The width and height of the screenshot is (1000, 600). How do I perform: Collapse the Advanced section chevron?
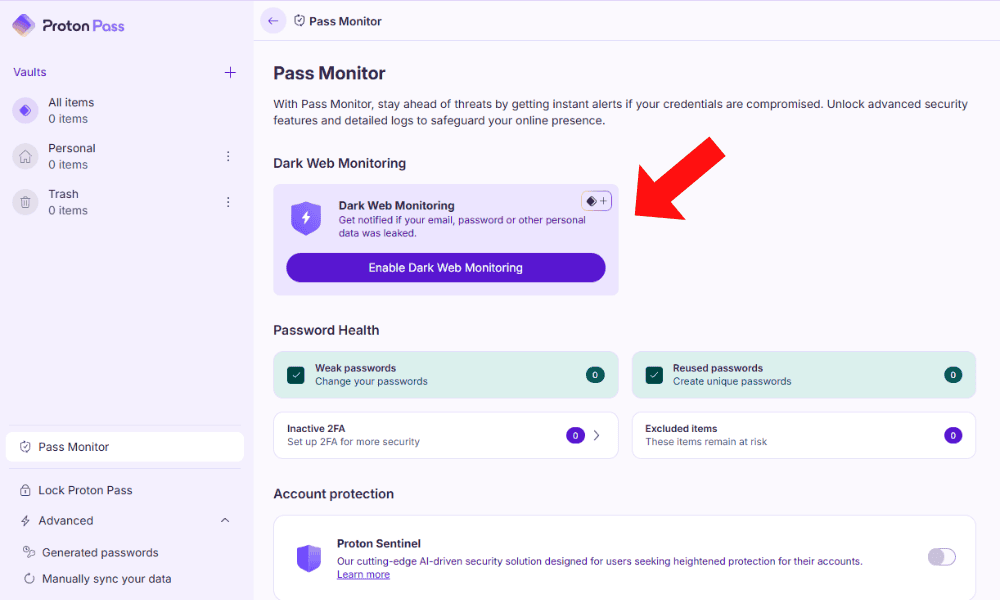pos(225,520)
